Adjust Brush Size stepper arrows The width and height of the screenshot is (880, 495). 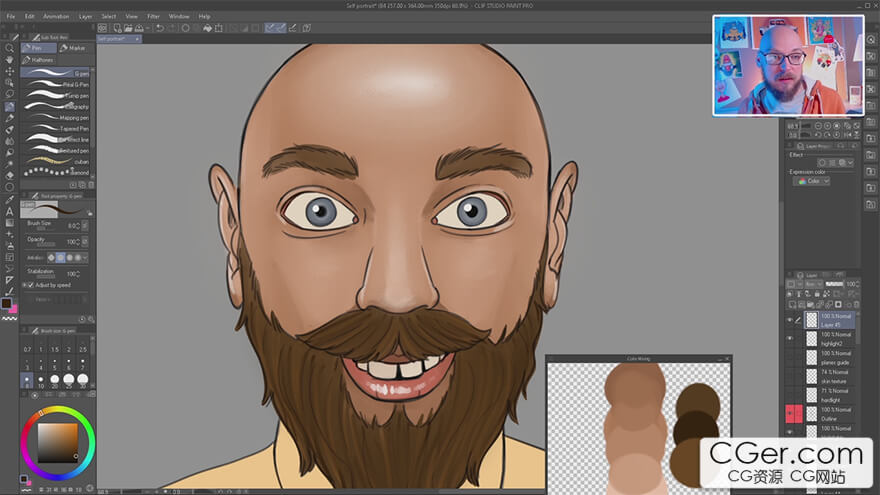[77, 226]
